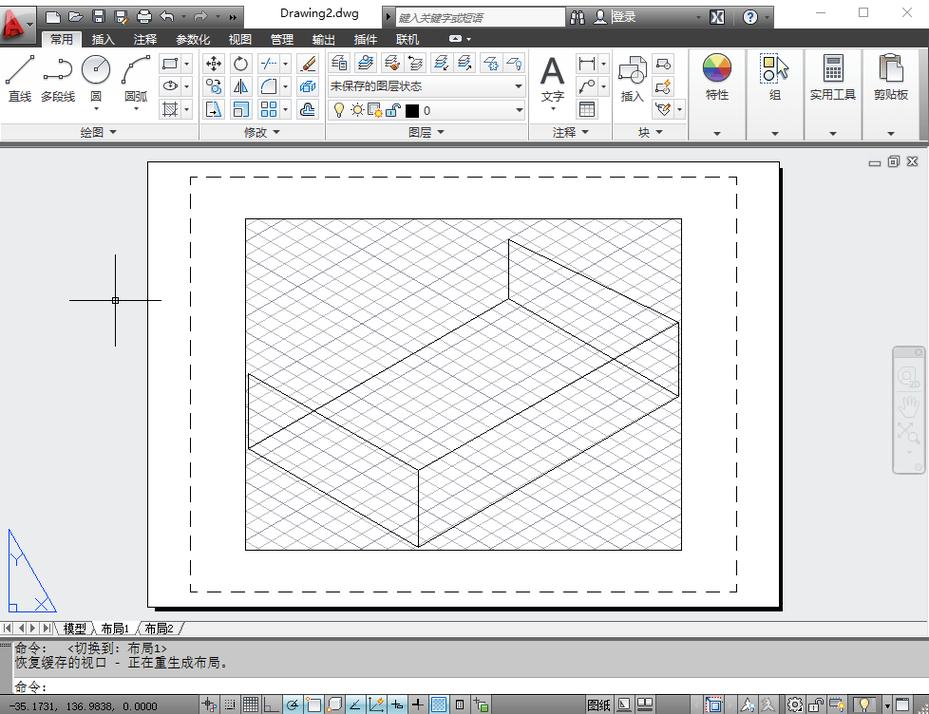Click the Offset tool icon
The image size is (929, 714).
pos(307,109)
